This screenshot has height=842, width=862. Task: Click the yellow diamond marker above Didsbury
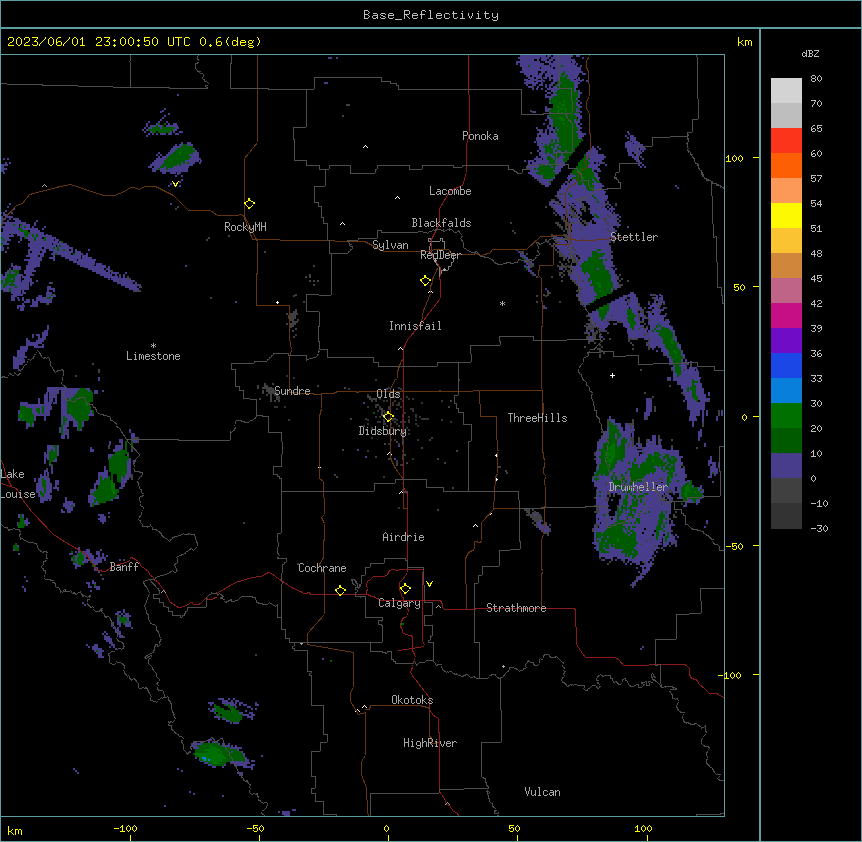388,417
